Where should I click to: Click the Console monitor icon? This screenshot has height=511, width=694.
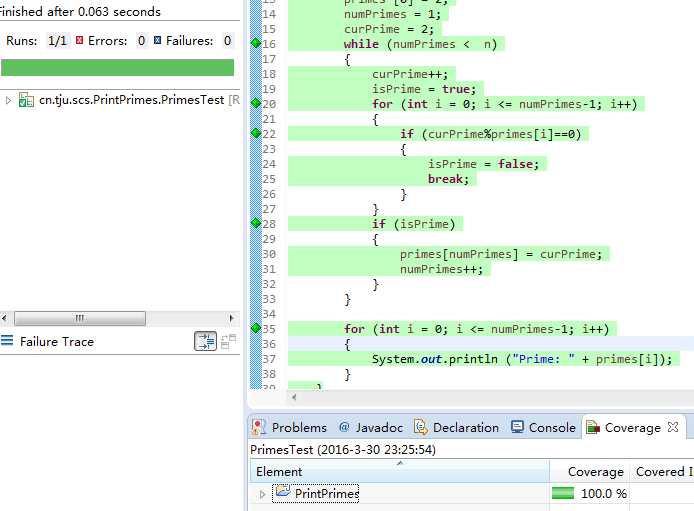point(517,427)
